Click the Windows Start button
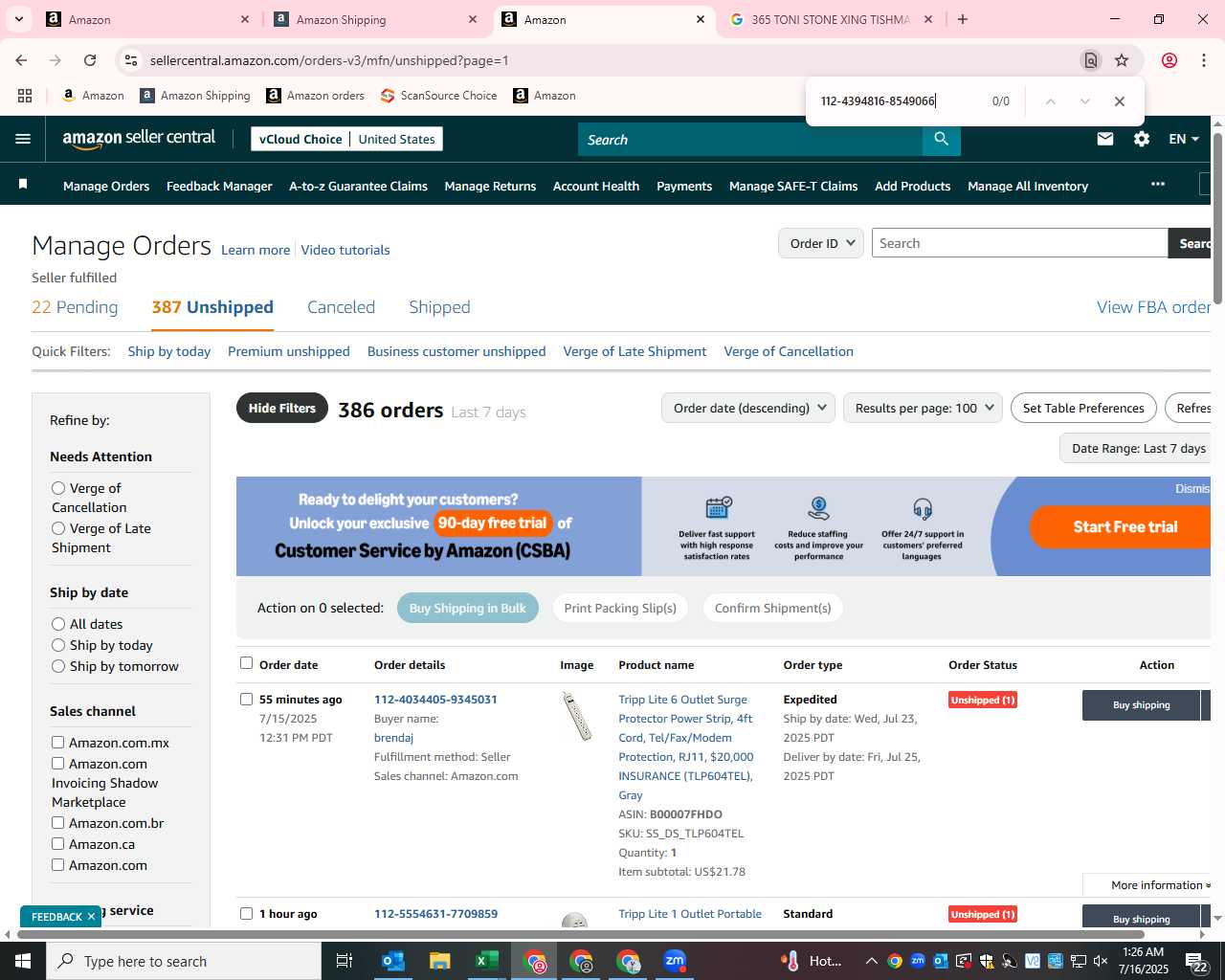Screen dimensions: 1225x980 click(x=23, y=961)
